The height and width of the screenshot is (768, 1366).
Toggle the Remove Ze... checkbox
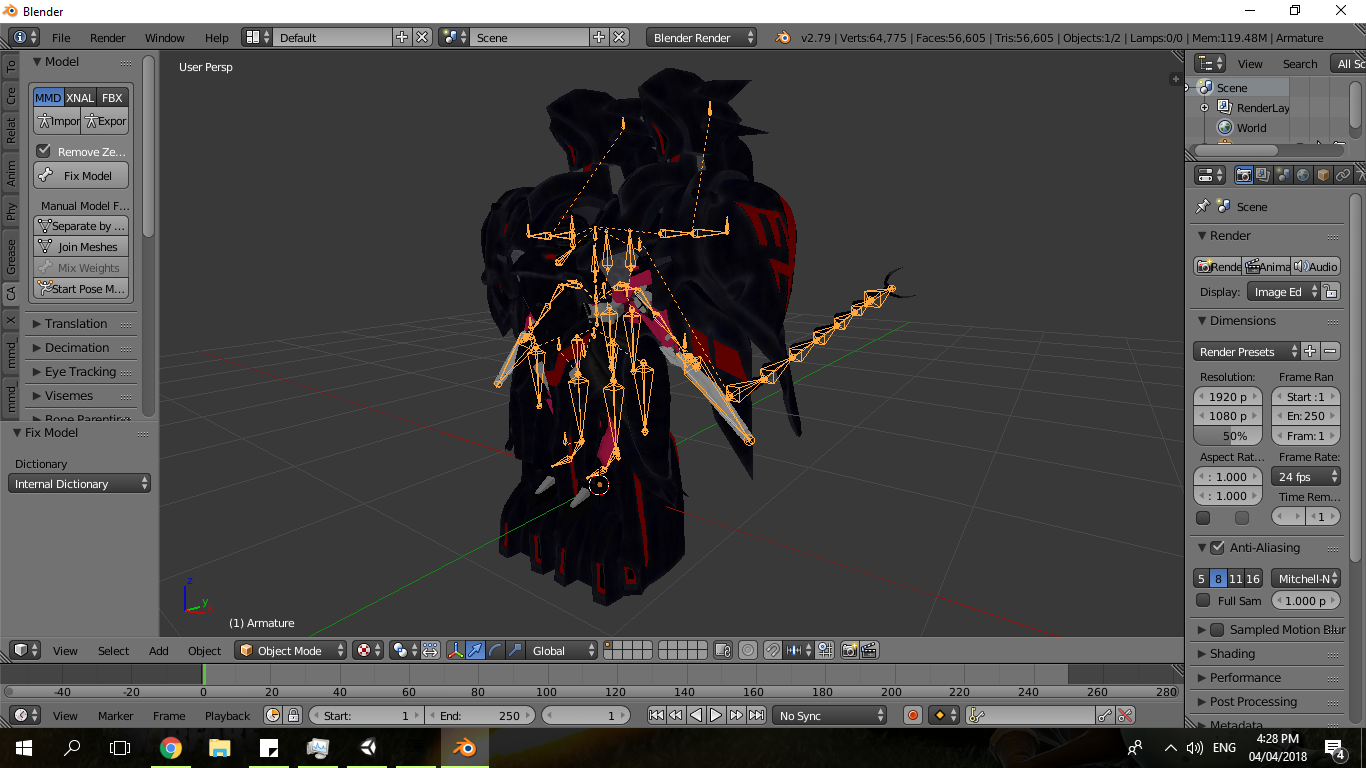click(44, 151)
